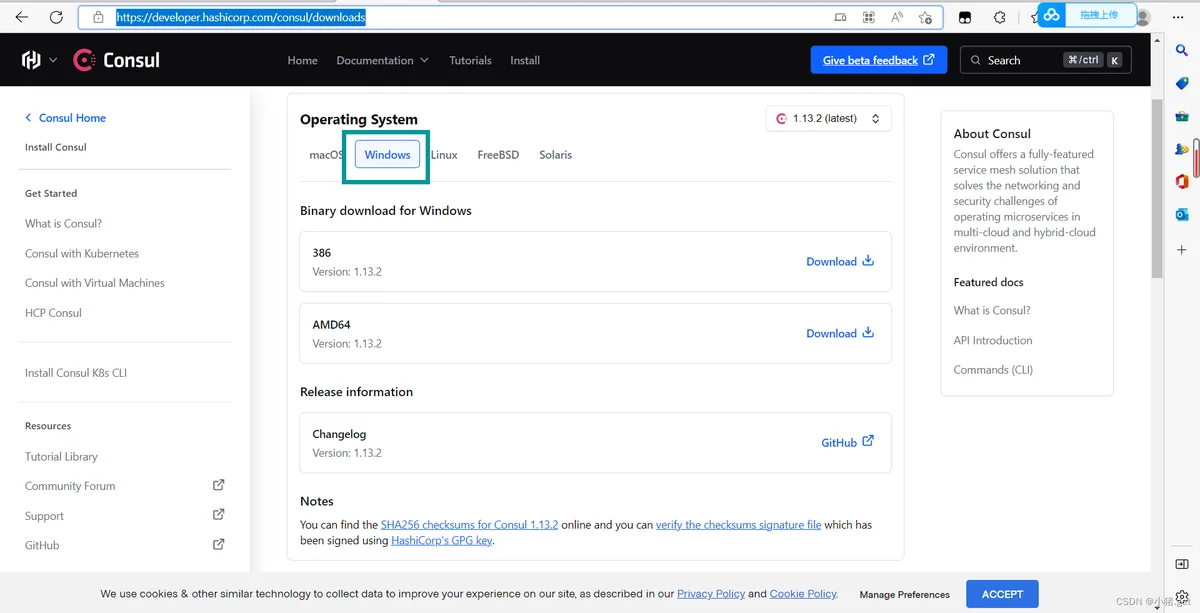This screenshot has height=613, width=1200.
Task: Open browser extensions puzzle icon
Action: click(x=999, y=17)
